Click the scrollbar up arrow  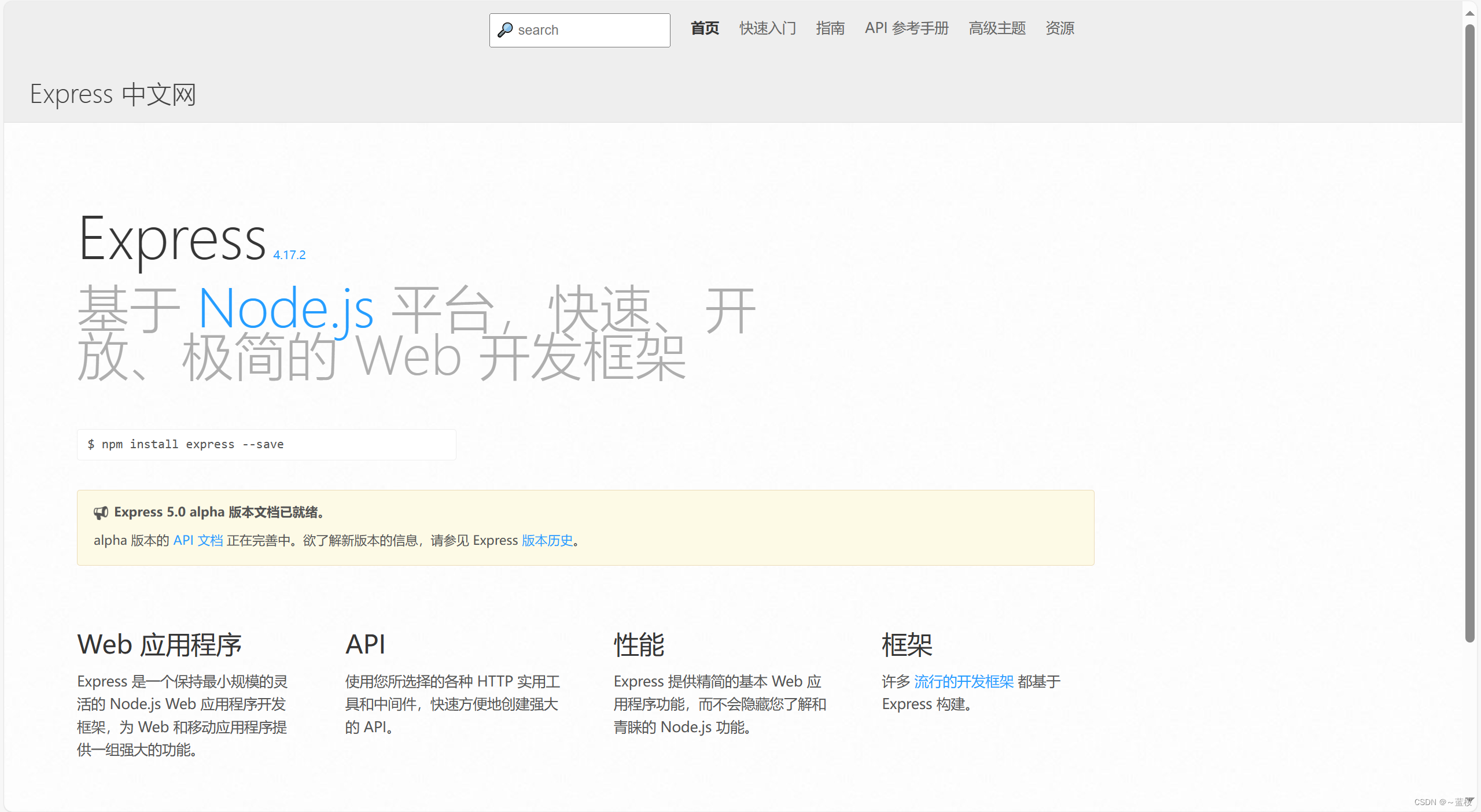pos(1469,13)
